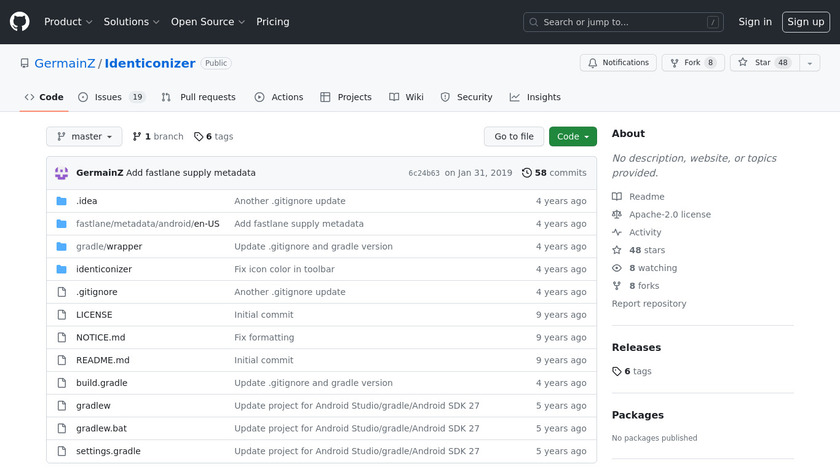This screenshot has height=472, width=840.
Task: Click the Notifications button
Action: (618, 63)
